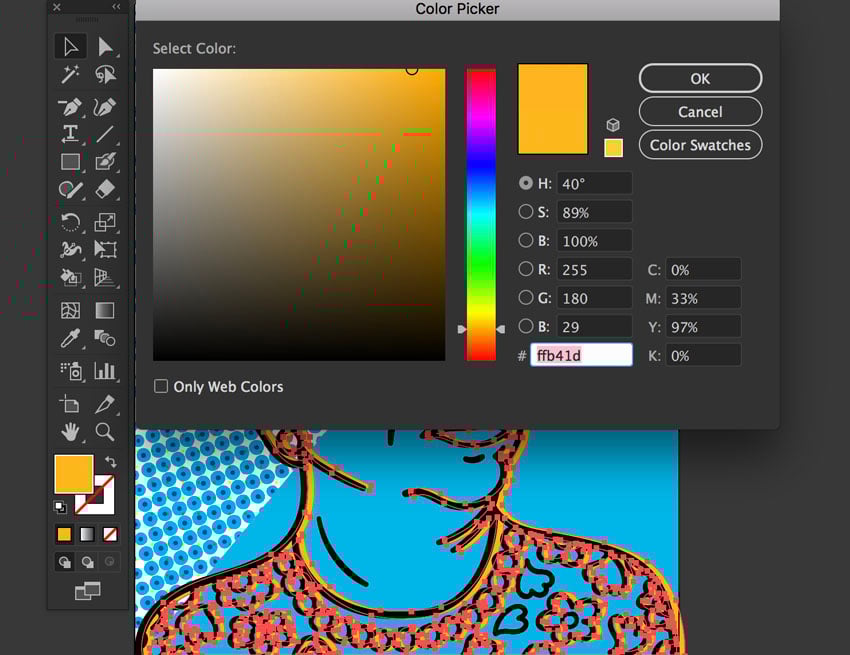Select the B blue radio button
This screenshot has height=655, width=850.
tap(525, 326)
